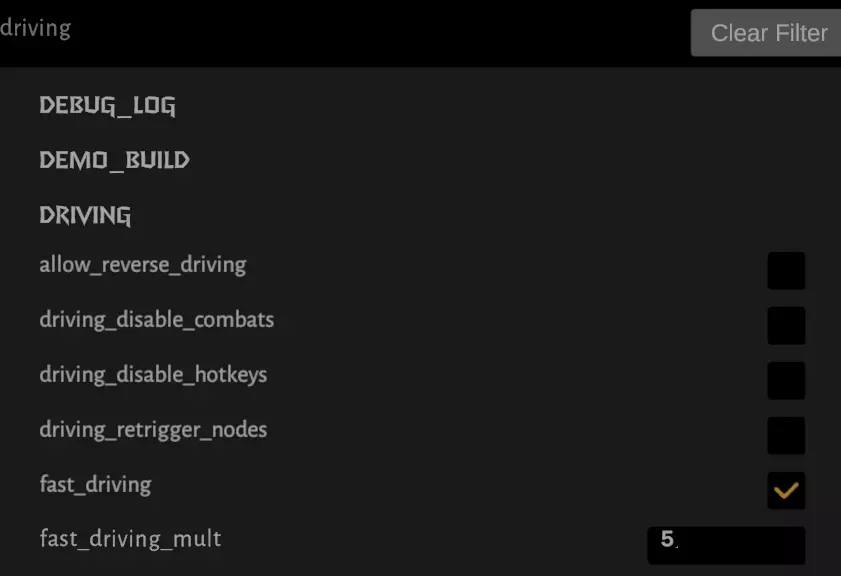Click the driving_disable_hotkeys label
This screenshot has height=576, width=841.
coord(153,375)
